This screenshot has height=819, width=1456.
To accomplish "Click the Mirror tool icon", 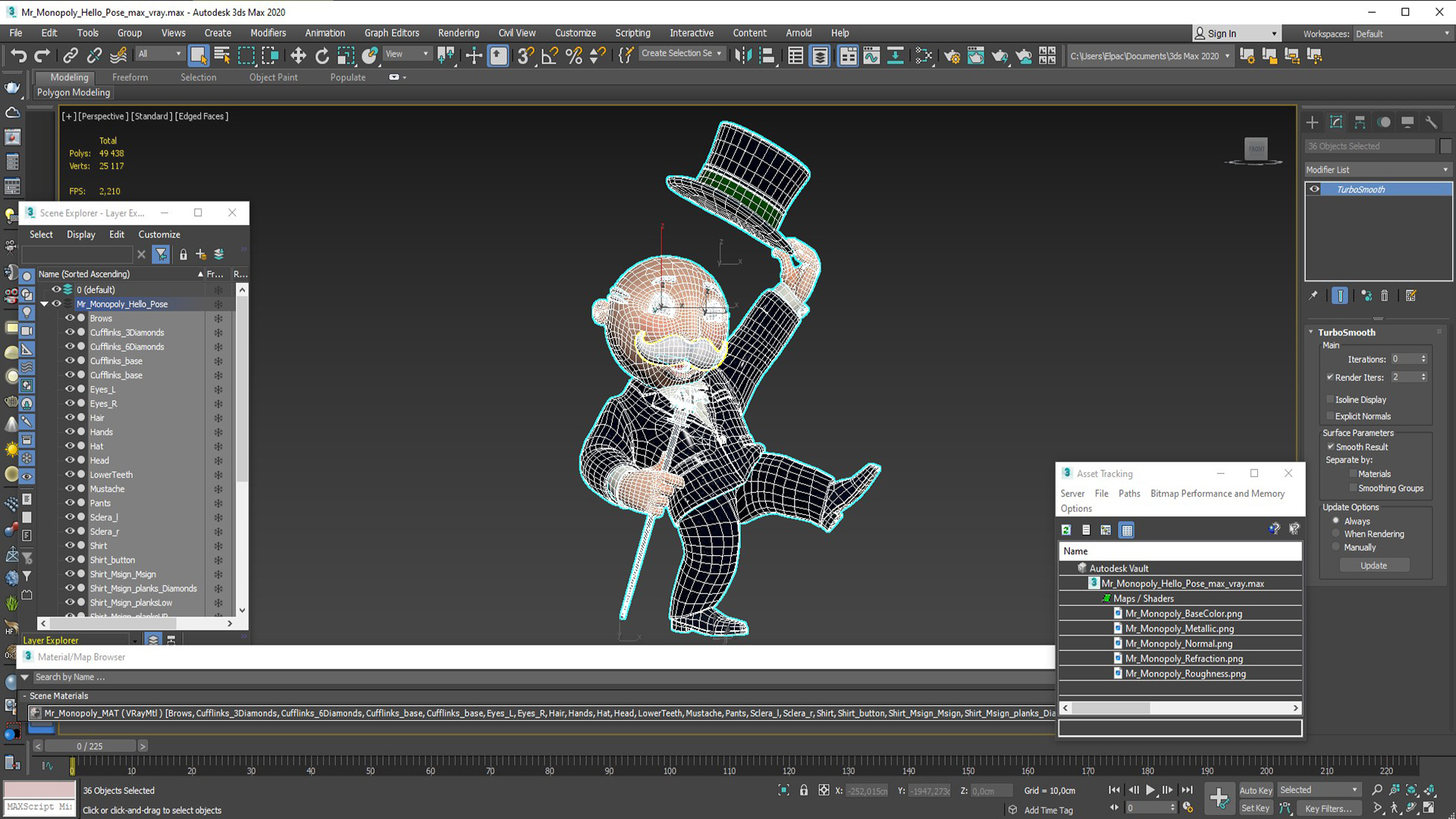I will tap(743, 55).
